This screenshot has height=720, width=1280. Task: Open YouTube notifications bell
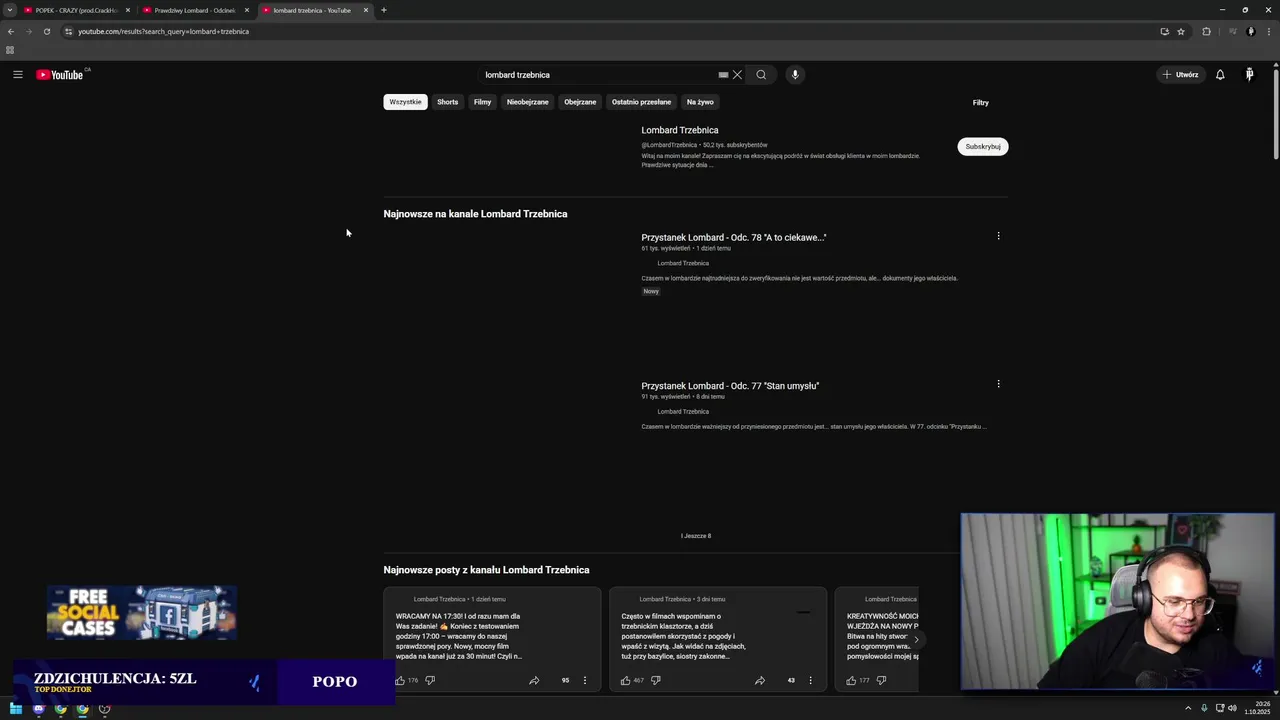tap(1220, 75)
